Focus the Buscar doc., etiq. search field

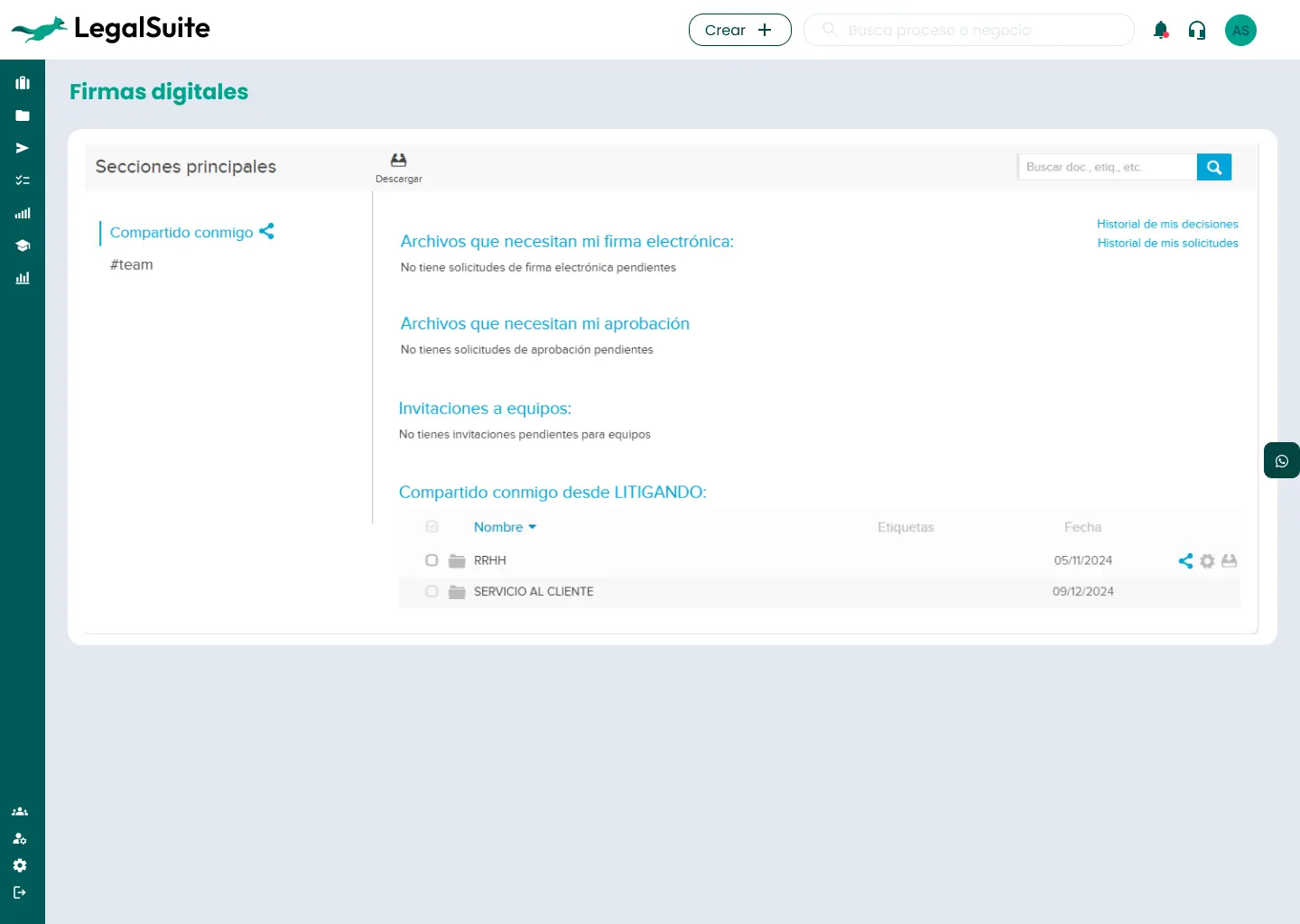pos(1107,167)
